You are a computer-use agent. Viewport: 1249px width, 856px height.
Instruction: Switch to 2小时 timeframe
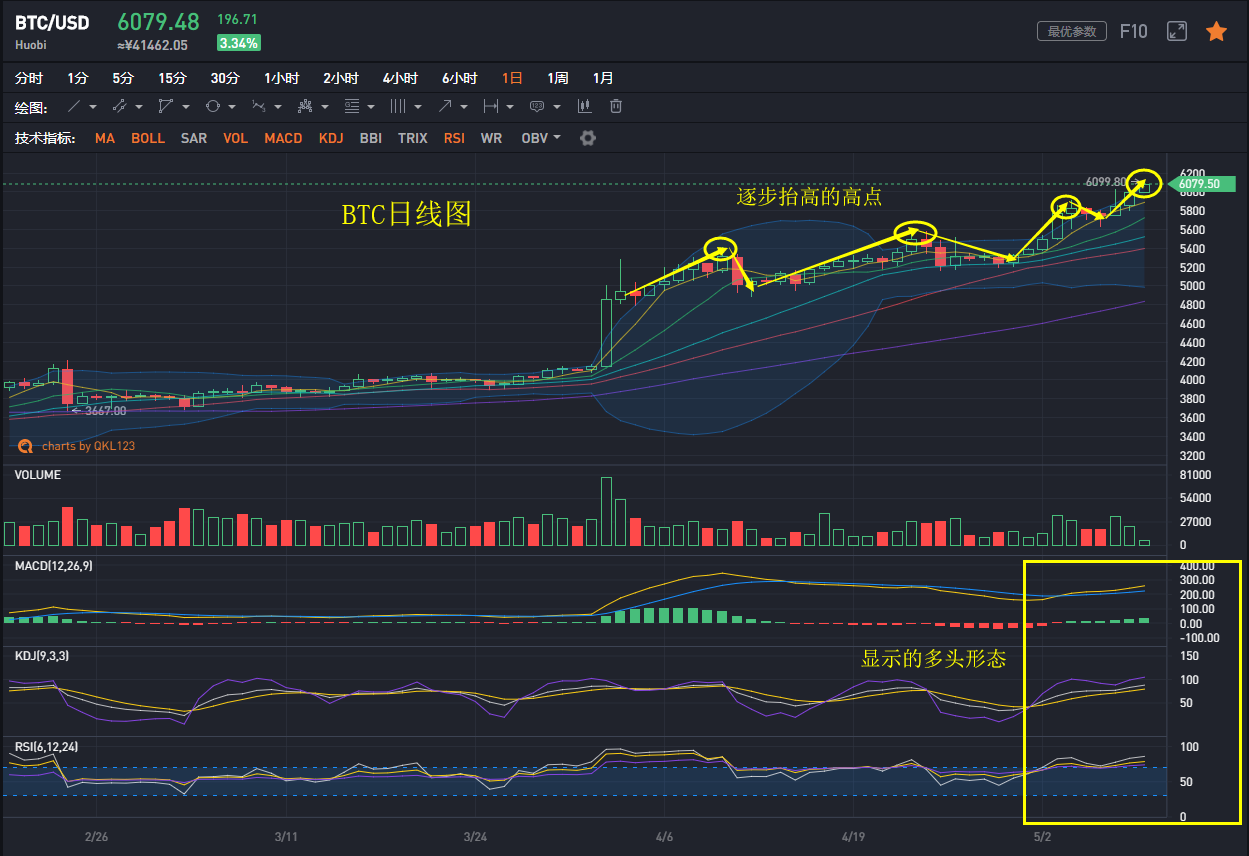pyautogui.click(x=341, y=78)
